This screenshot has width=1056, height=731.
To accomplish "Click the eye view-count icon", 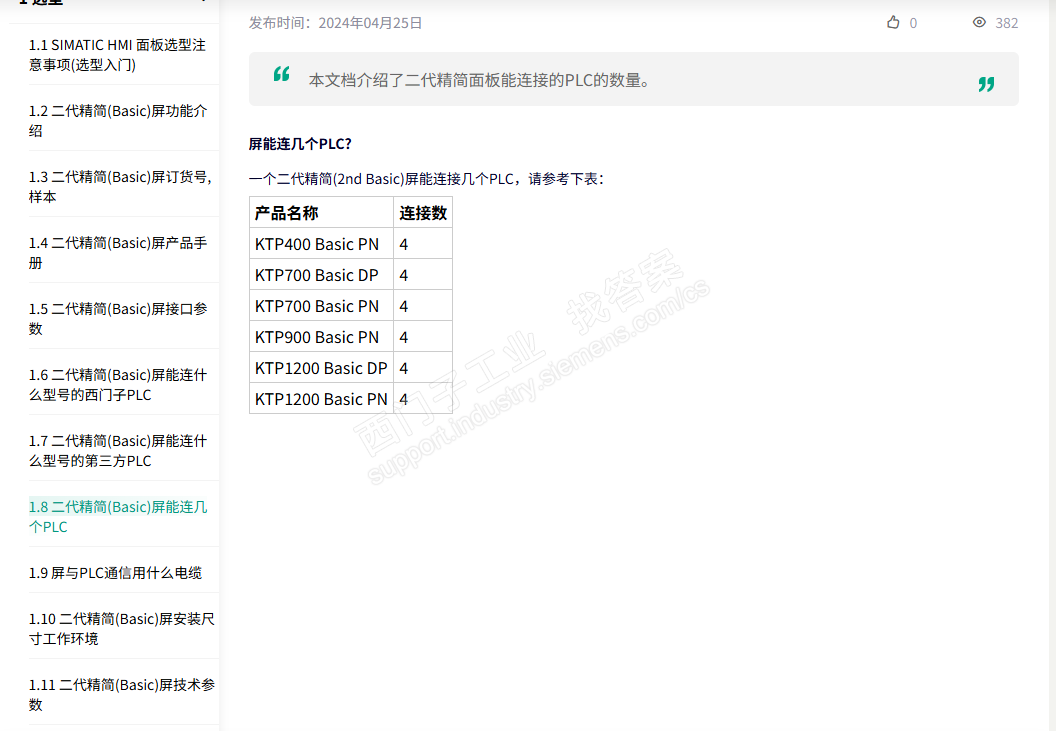I will [x=979, y=22].
